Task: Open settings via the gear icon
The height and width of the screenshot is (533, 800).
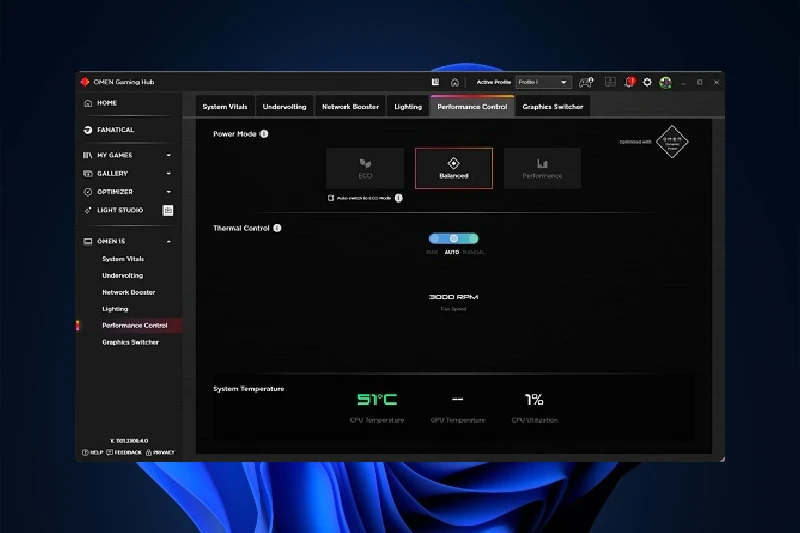Action: click(x=647, y=82)
